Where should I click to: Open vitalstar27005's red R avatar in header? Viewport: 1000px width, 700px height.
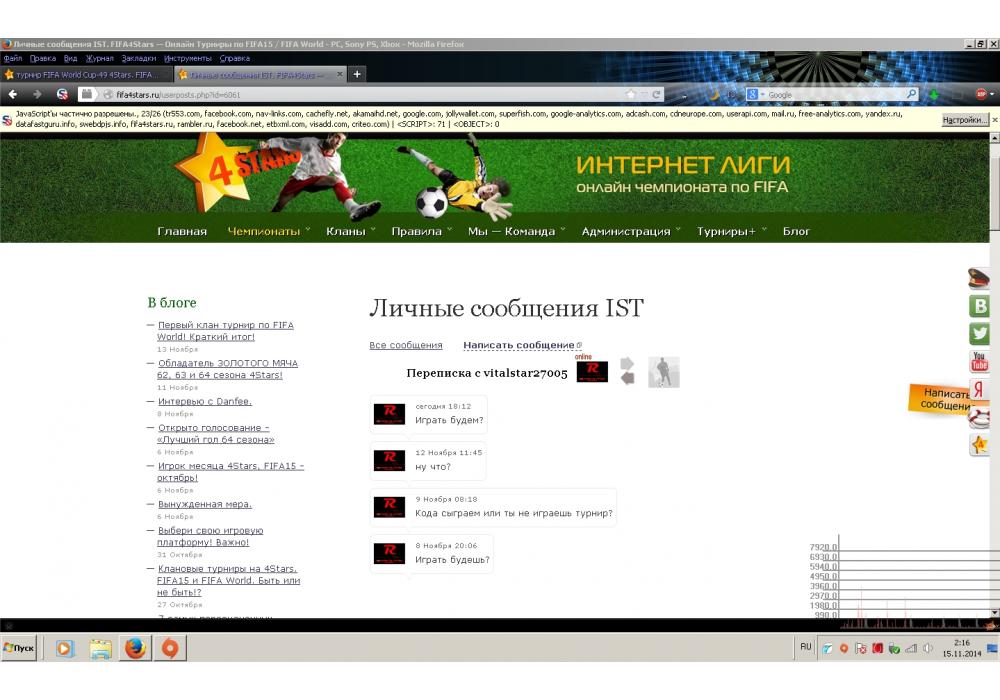(592, 370)
